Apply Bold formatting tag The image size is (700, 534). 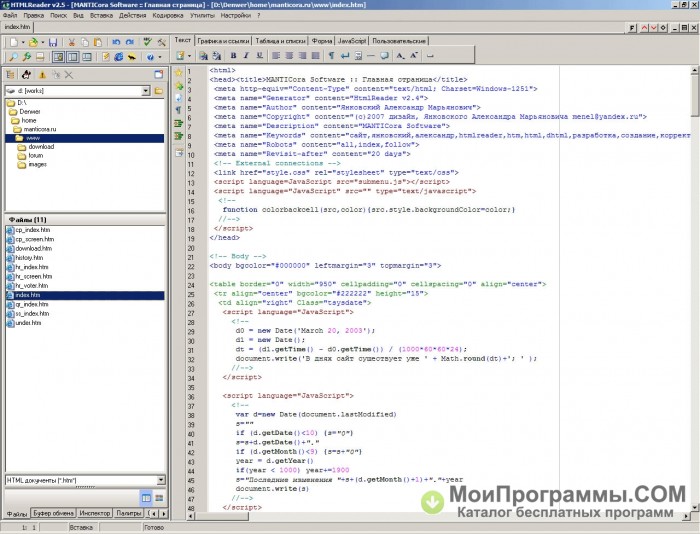[x=233, y=55]
